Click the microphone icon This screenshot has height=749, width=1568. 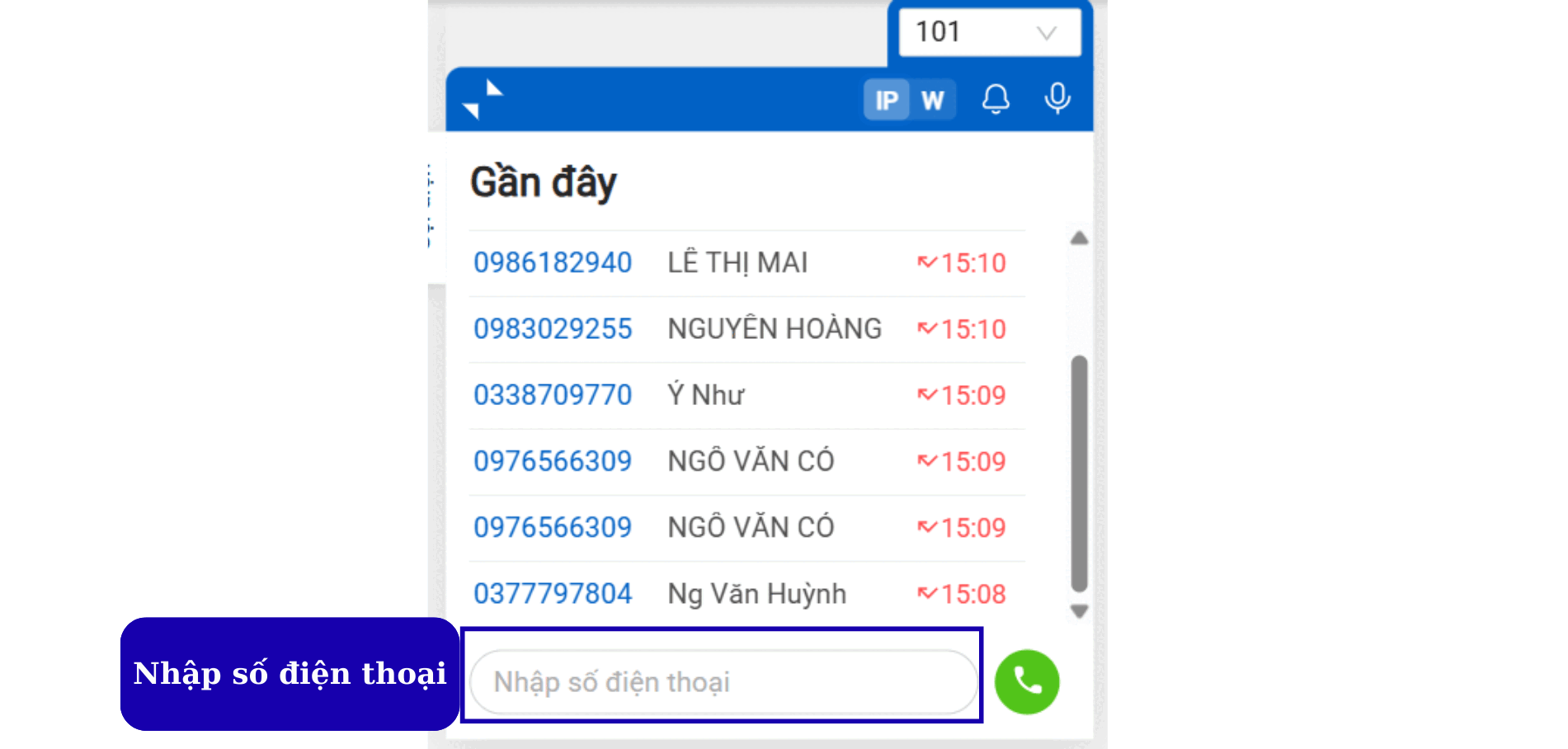pos(1057,99)
